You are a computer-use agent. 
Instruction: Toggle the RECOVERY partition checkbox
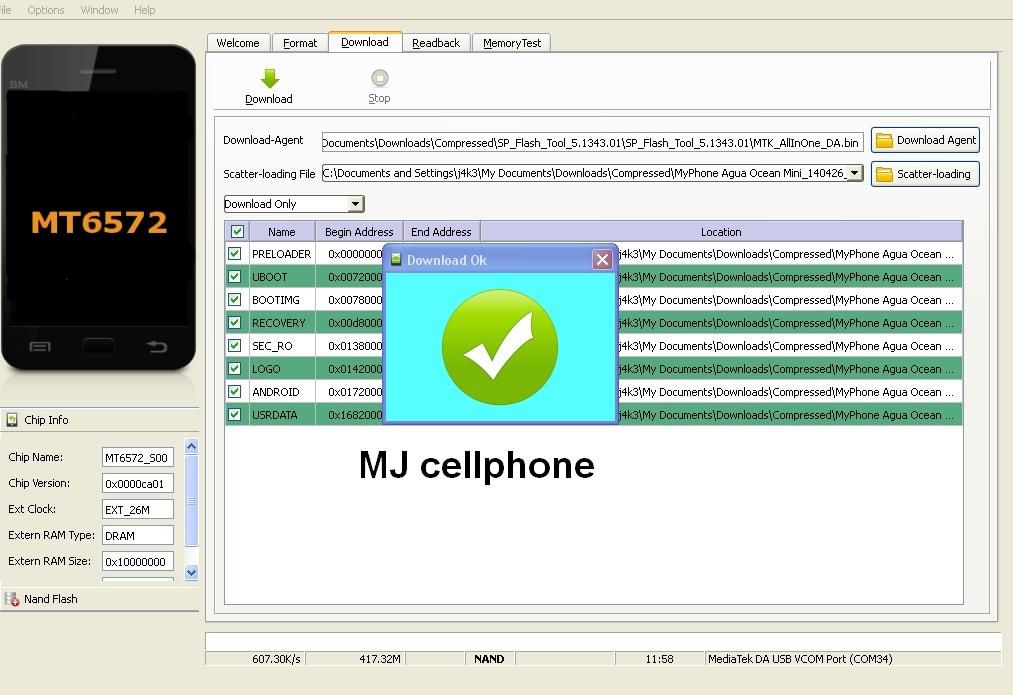235,323
